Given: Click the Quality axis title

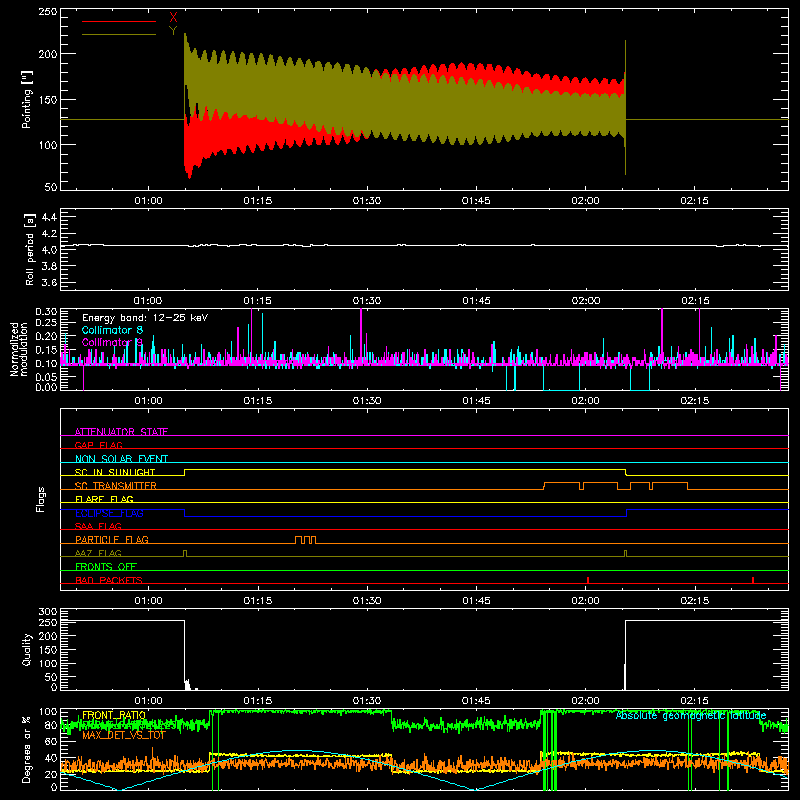Looking at the screenshot, I should click(27, 649).
